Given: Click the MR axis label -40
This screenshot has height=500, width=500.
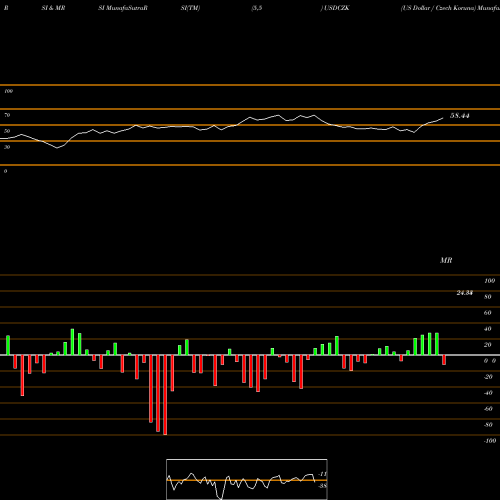Looking at the screenshot, I should (x=488, y=393).
